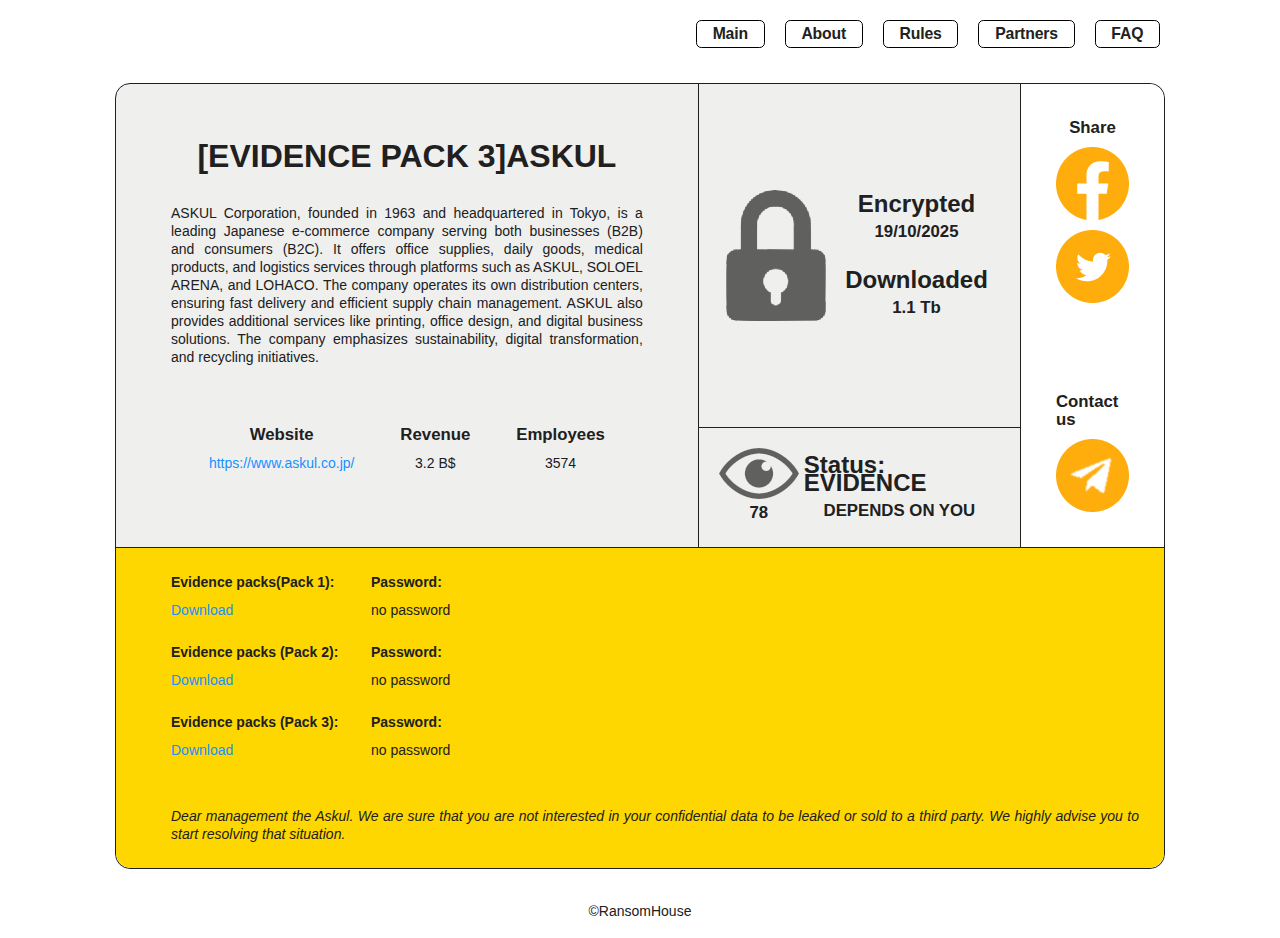Open Telegram contact via paper-plane icon

pyautogui.click(x=1092, y=476)
